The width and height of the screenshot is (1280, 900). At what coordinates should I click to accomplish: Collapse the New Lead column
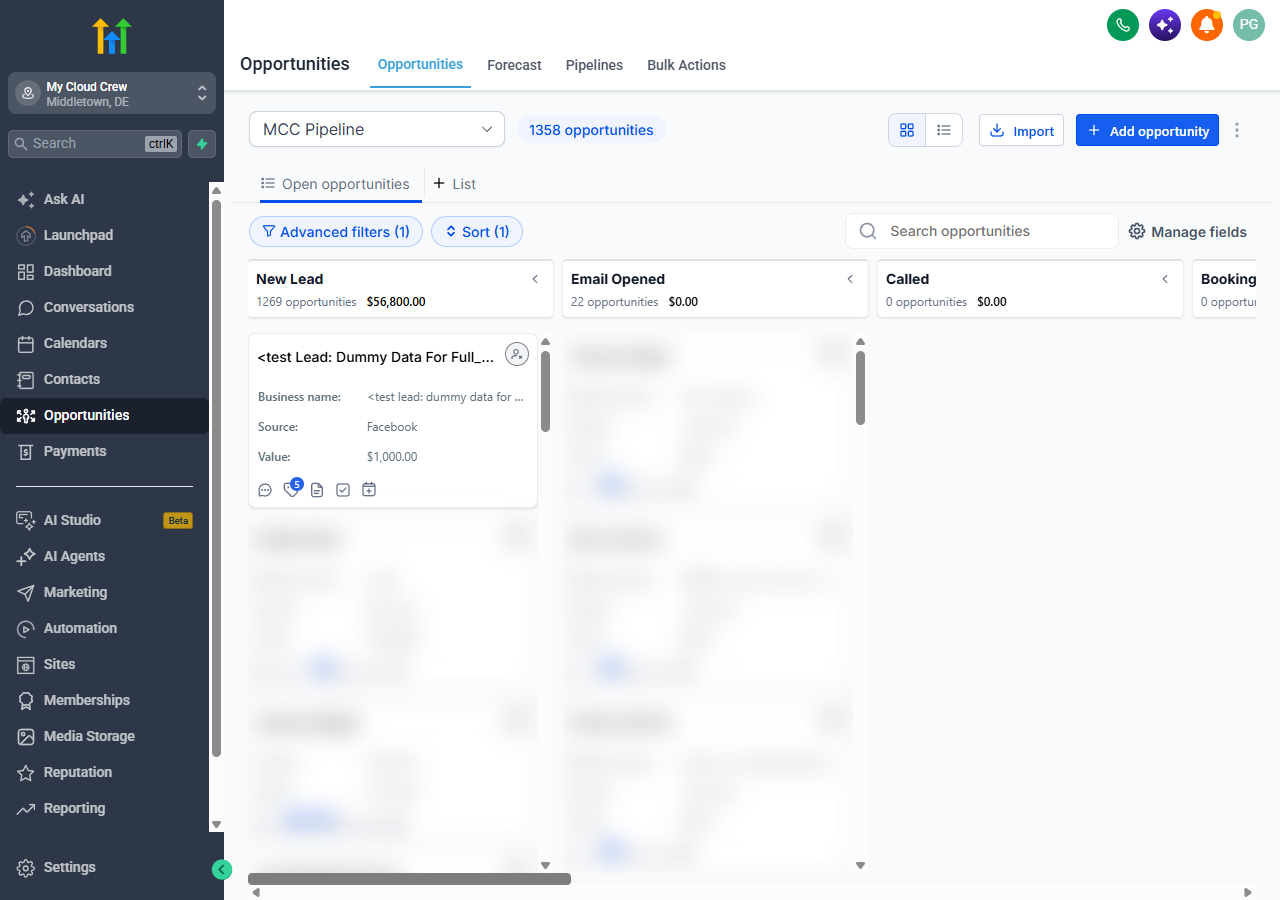tap(535, 279)
